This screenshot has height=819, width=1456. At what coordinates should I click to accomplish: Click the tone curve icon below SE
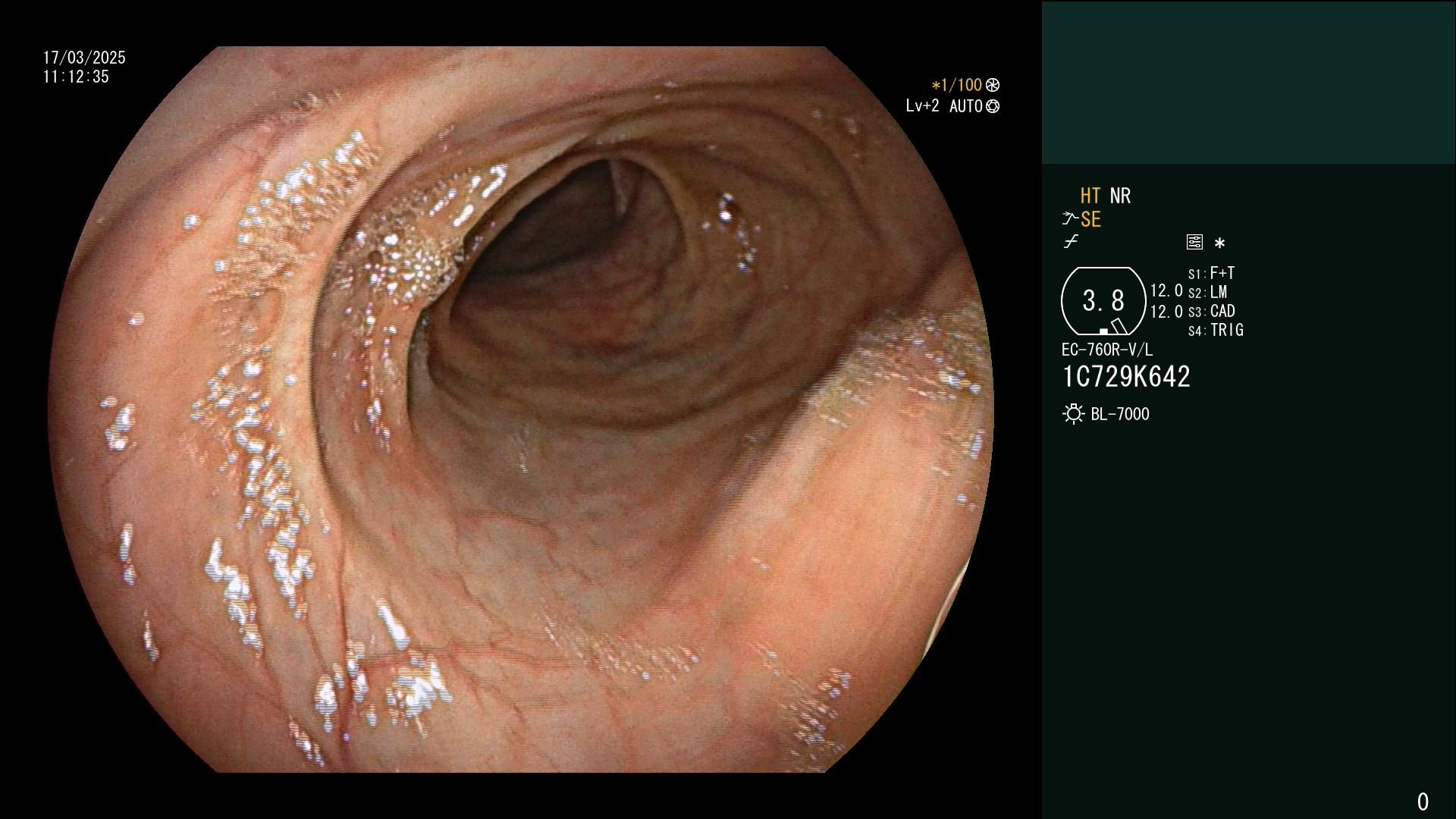[x=1071, y=242]
